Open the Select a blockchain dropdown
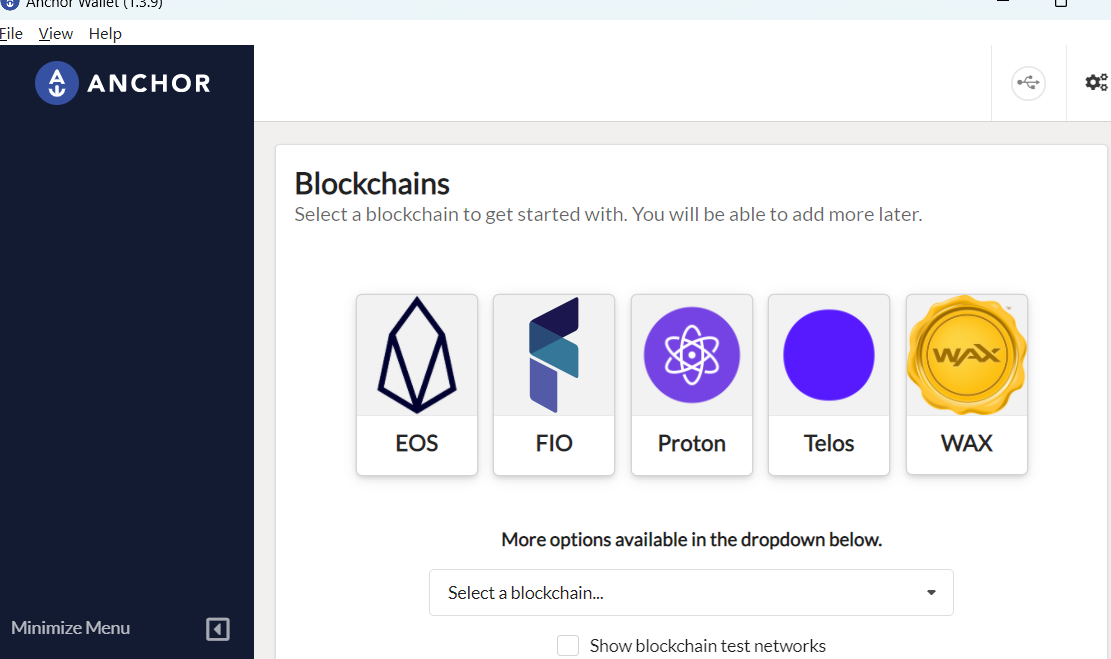Screen dimensions: 1111x659 pos(691,592)
